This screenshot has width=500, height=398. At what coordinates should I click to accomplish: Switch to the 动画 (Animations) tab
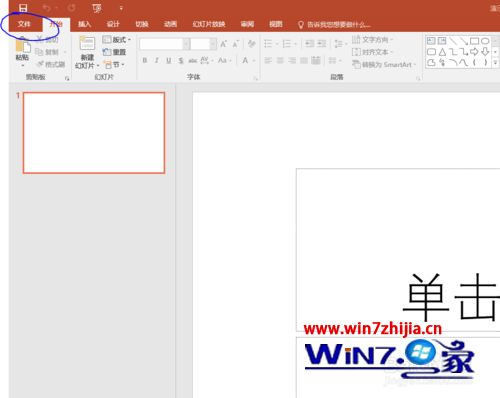(170, 24)
